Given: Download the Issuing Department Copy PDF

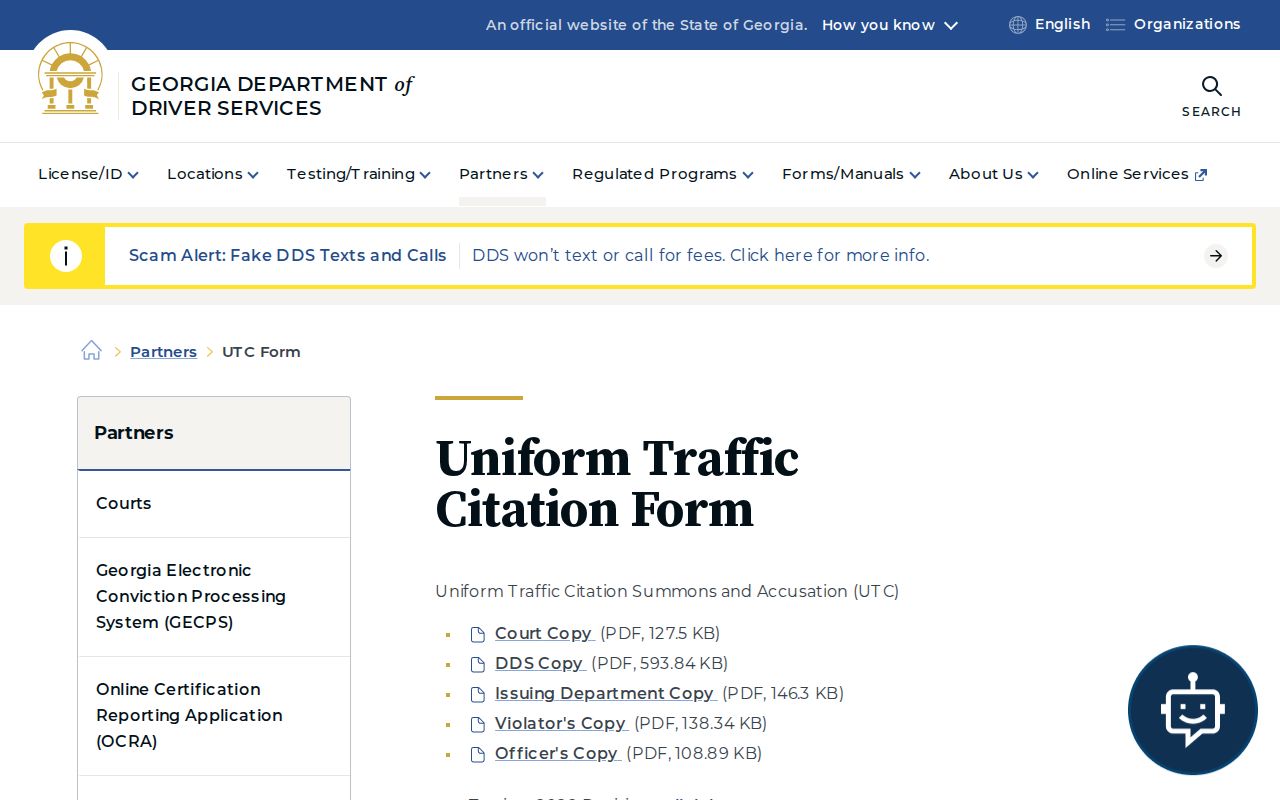Looking at the screenshot, I should click(x=605, y=693).
